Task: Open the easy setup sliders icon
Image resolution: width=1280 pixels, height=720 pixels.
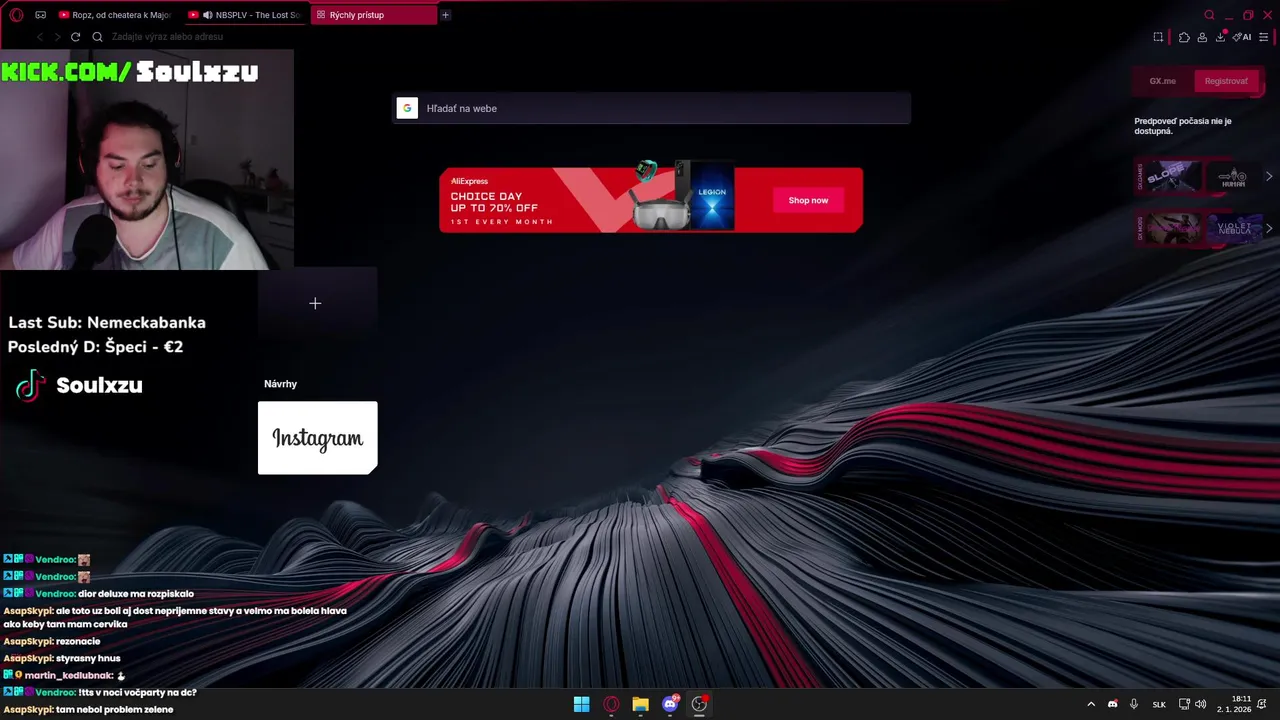Action: 1264,37
